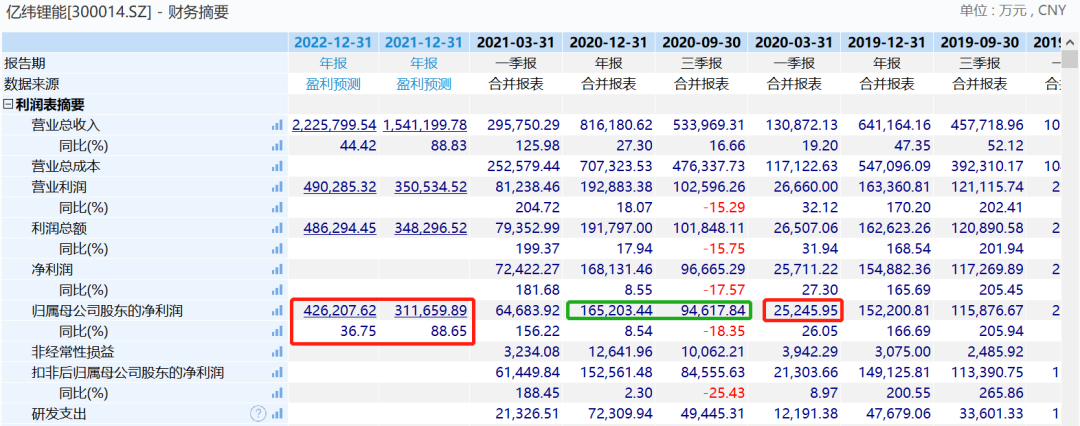Open chart icon for 利润总额 row
This screenshot has width=1080, height=426.
277,228
